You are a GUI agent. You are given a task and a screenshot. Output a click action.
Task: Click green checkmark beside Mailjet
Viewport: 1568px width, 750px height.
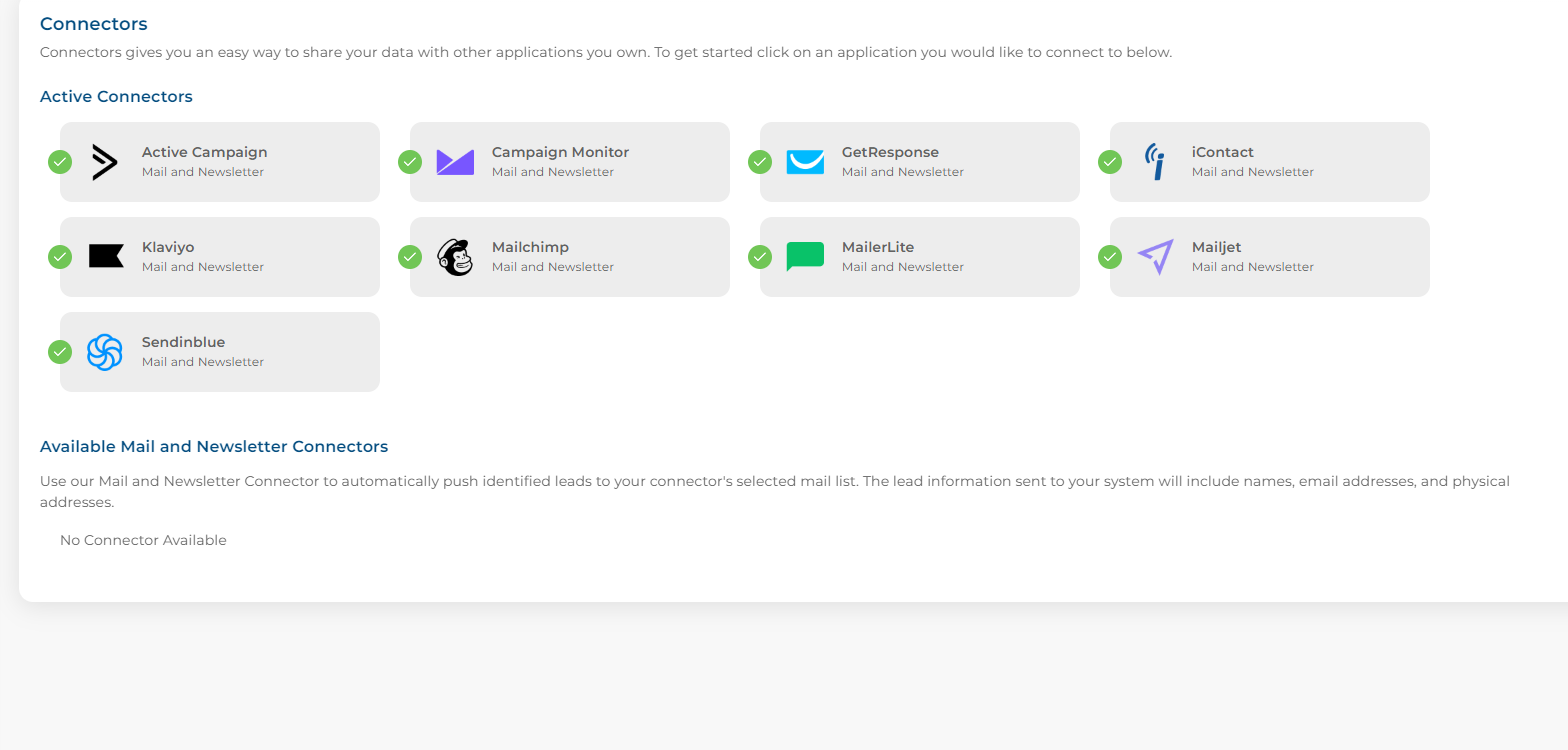point(1110,257)
